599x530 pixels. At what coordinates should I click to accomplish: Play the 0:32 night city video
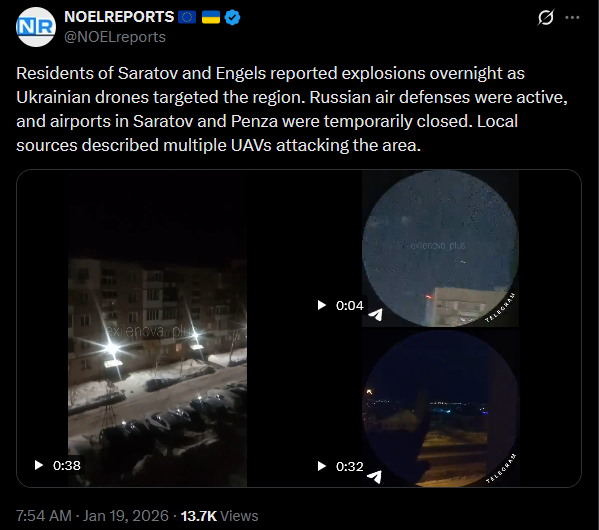322,466
